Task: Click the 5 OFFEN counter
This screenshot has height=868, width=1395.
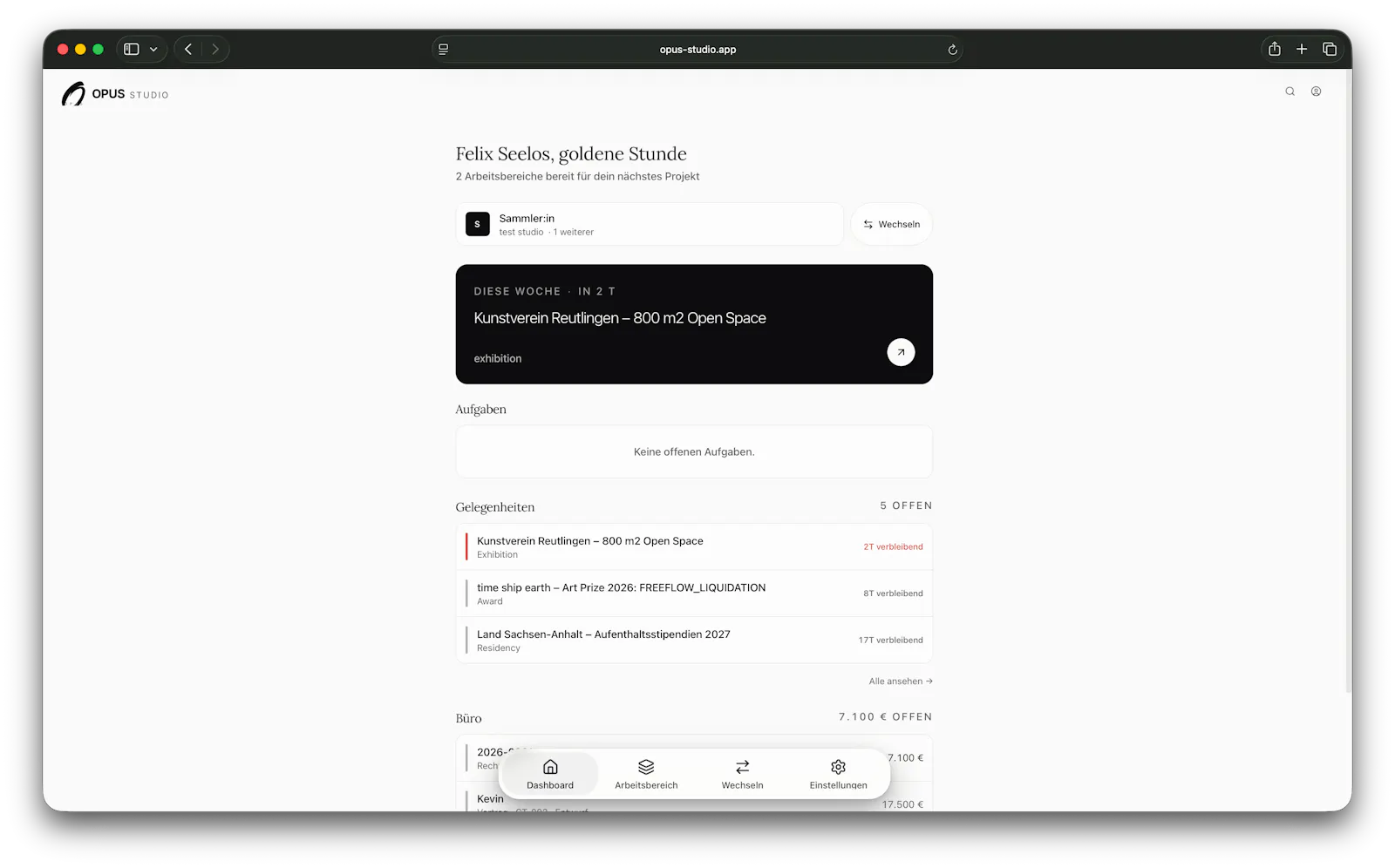Action: [906, 505]
